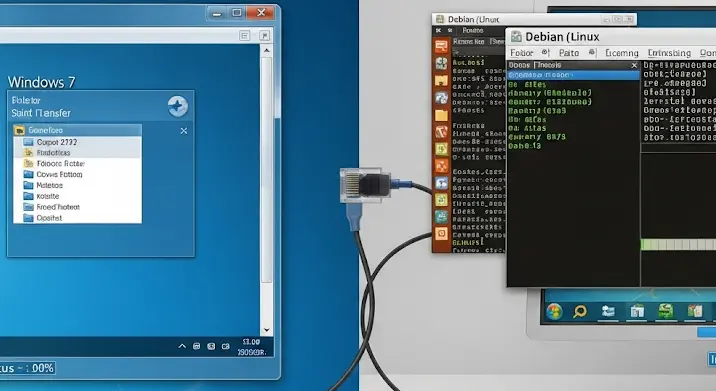Select the "Corpot 2792" row
The width and height of the screenshot is (716, 391).
[x=78, y=142]
